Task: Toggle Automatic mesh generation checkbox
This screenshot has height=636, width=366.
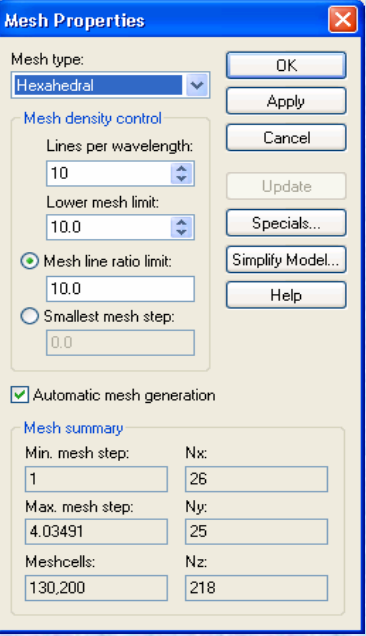Action: tap(19, 395)
